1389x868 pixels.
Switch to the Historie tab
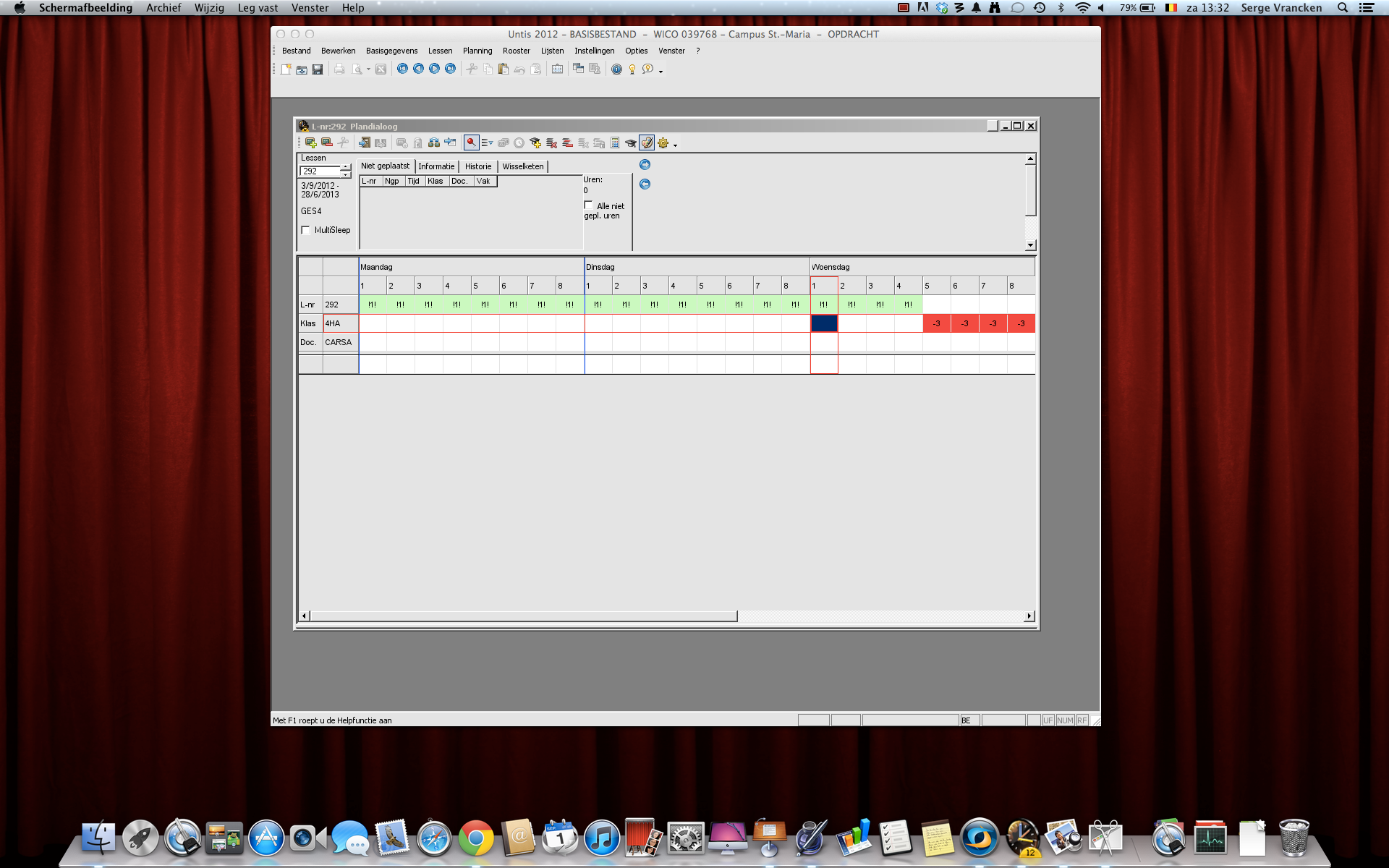coord(477,166)
